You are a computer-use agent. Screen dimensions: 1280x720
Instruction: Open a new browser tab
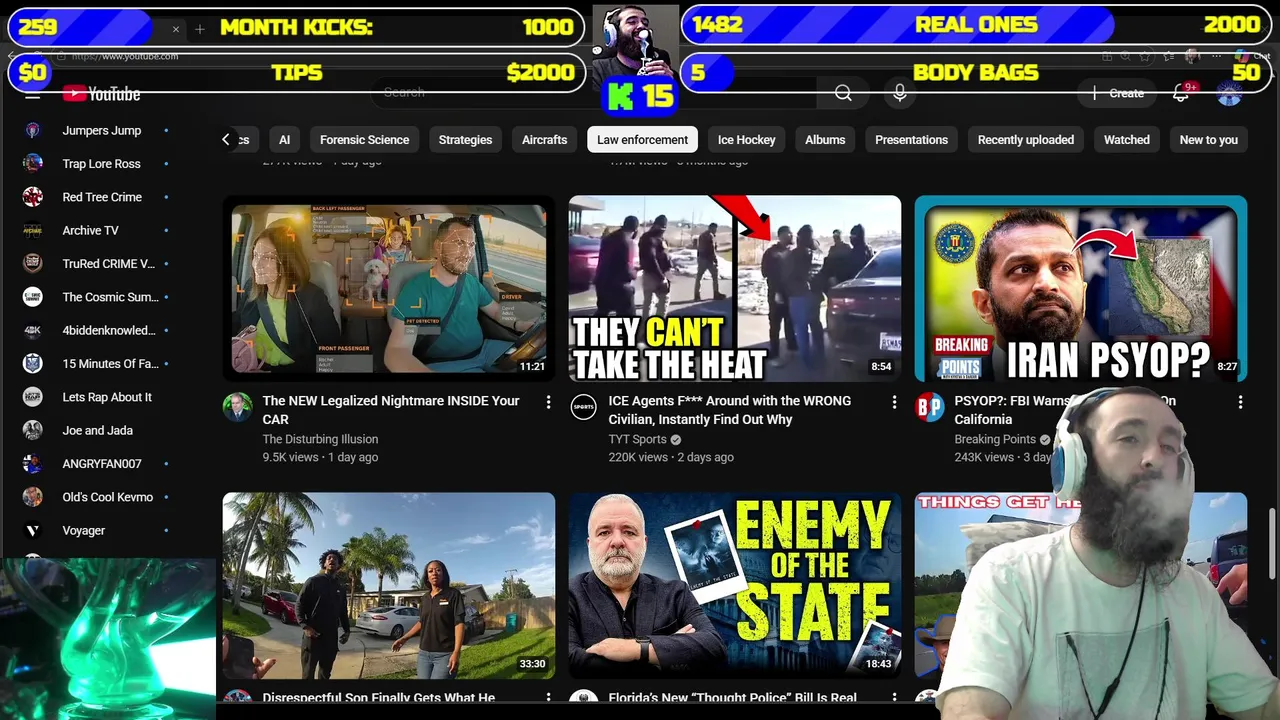[200, 29]
